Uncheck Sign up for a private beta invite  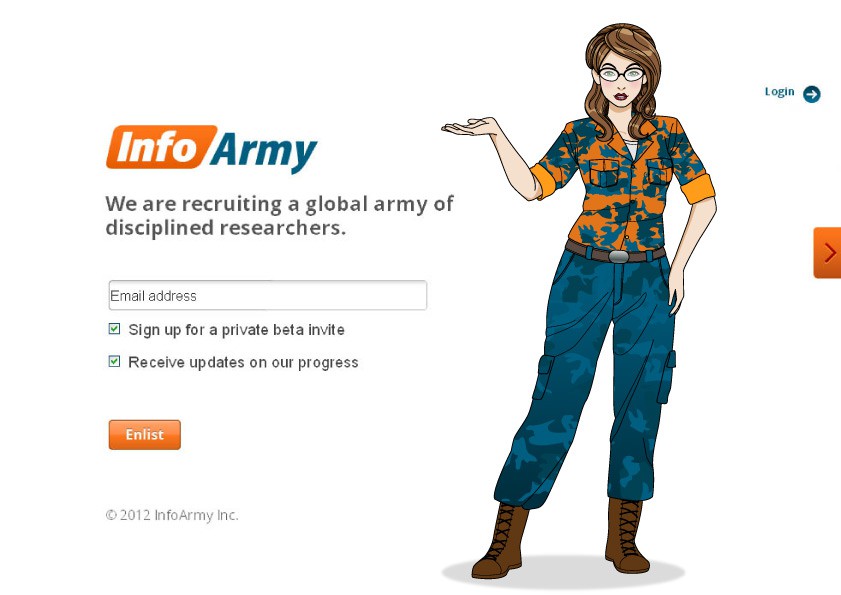pyautogui.click(x=114, y=328)
